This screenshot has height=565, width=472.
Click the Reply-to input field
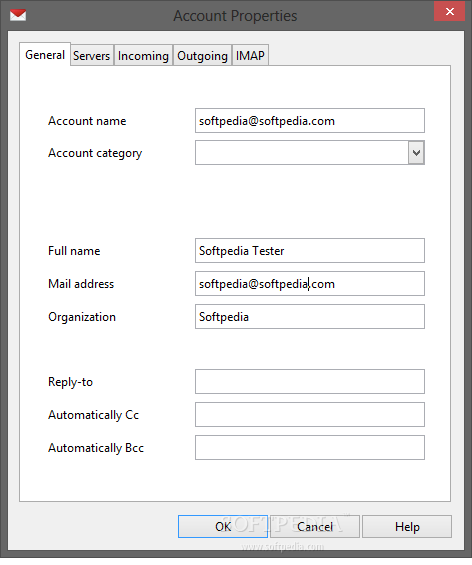coord(310,382)
